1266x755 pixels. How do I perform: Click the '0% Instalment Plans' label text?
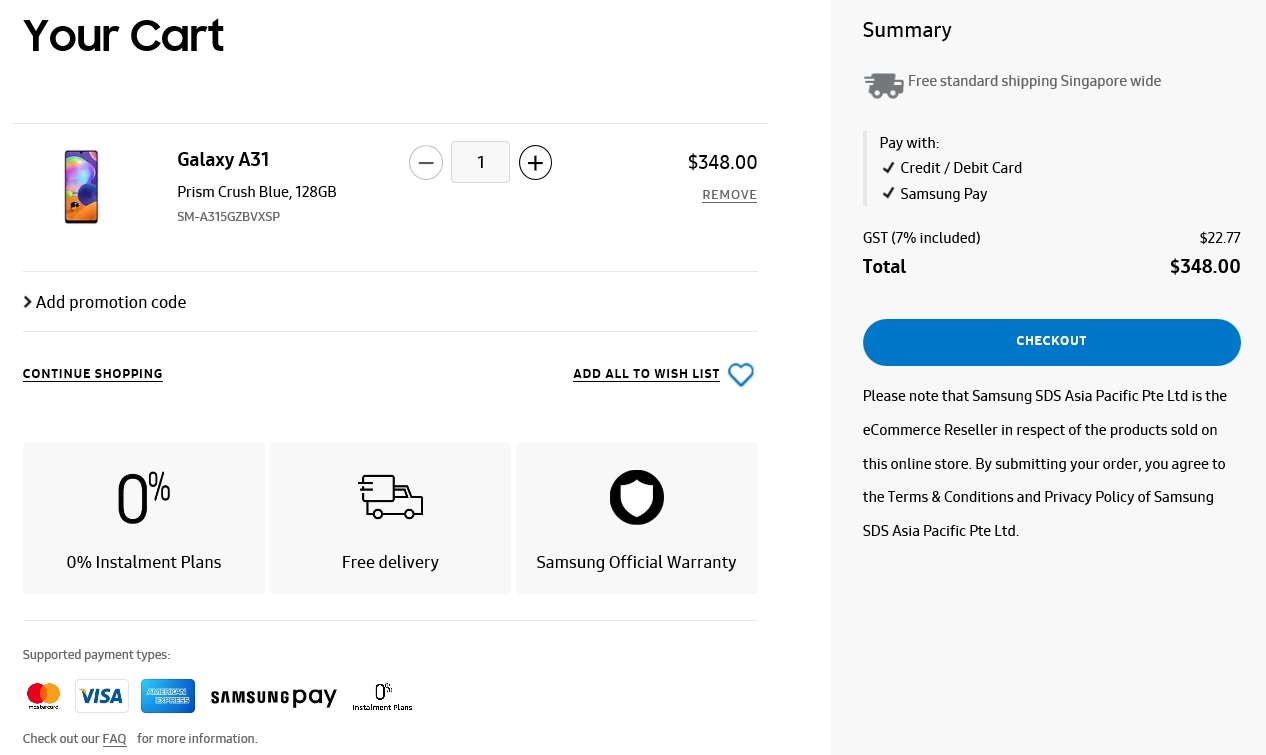point(144,562)
